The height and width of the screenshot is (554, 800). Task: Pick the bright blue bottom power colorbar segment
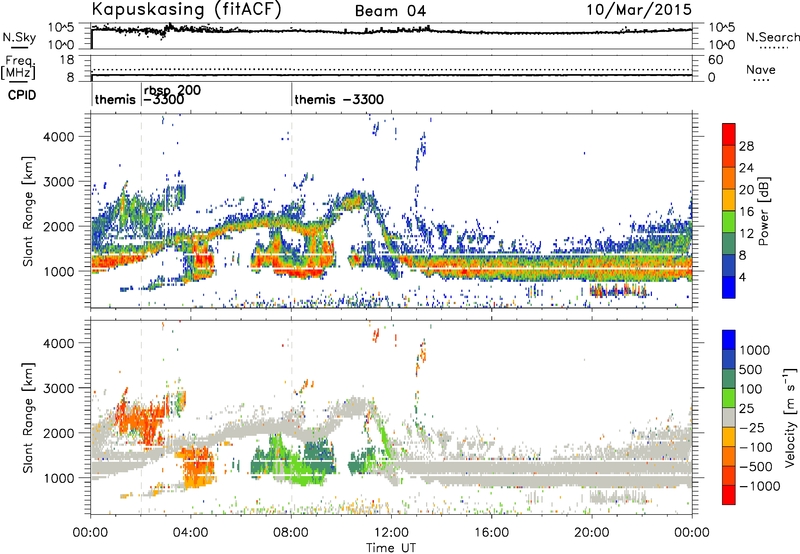729,288
